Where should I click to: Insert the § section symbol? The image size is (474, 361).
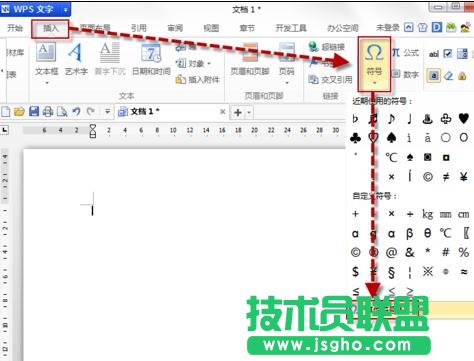click(x=392, y=272)
